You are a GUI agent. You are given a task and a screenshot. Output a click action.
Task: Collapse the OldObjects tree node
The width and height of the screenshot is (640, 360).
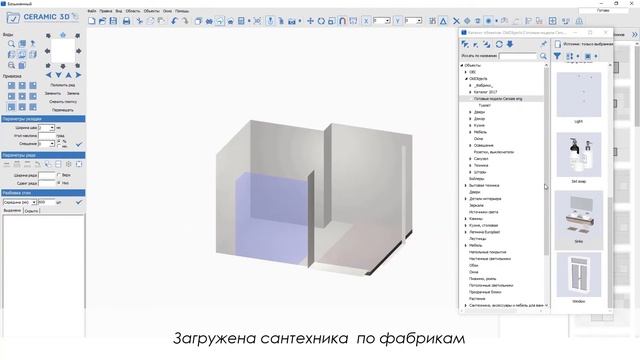(x=466, y=78)
